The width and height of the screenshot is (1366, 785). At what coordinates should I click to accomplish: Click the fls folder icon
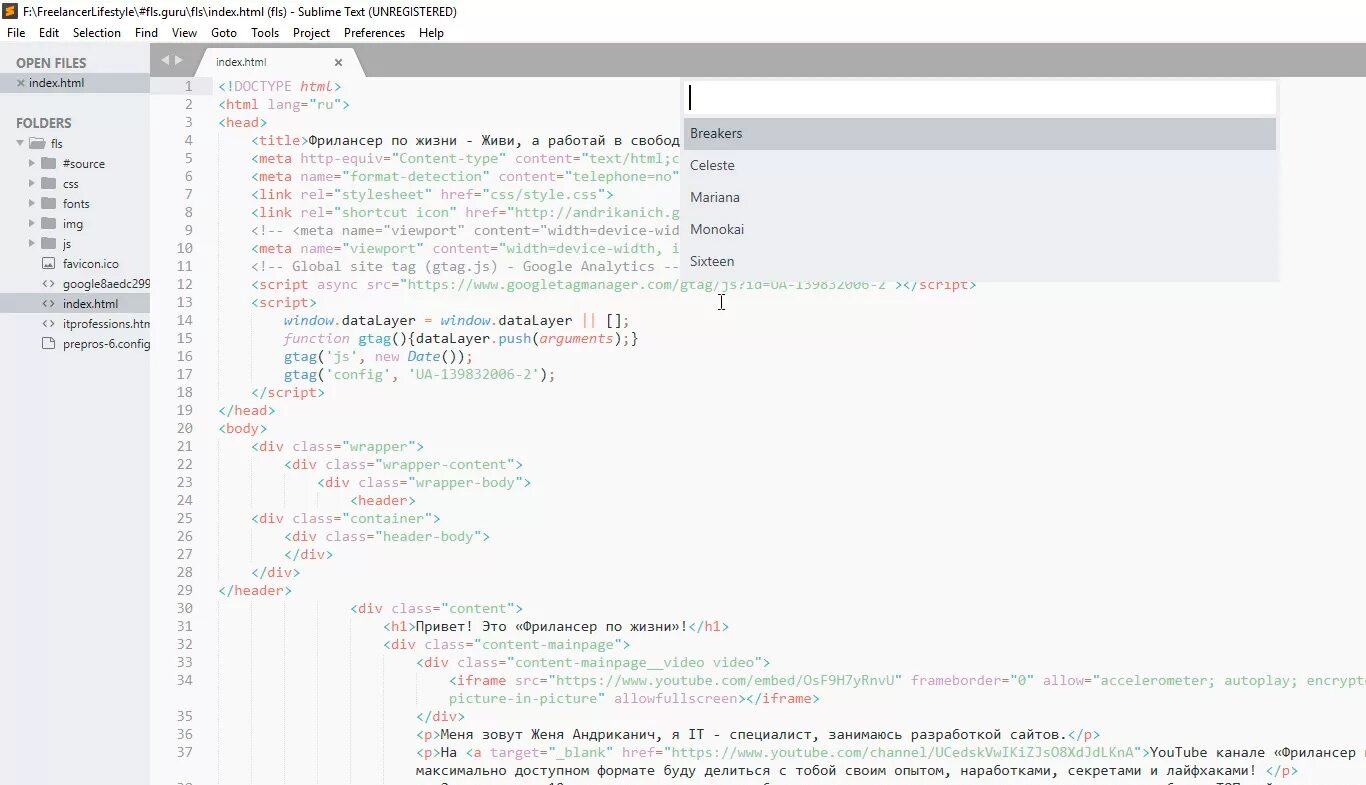click(38, 143)
